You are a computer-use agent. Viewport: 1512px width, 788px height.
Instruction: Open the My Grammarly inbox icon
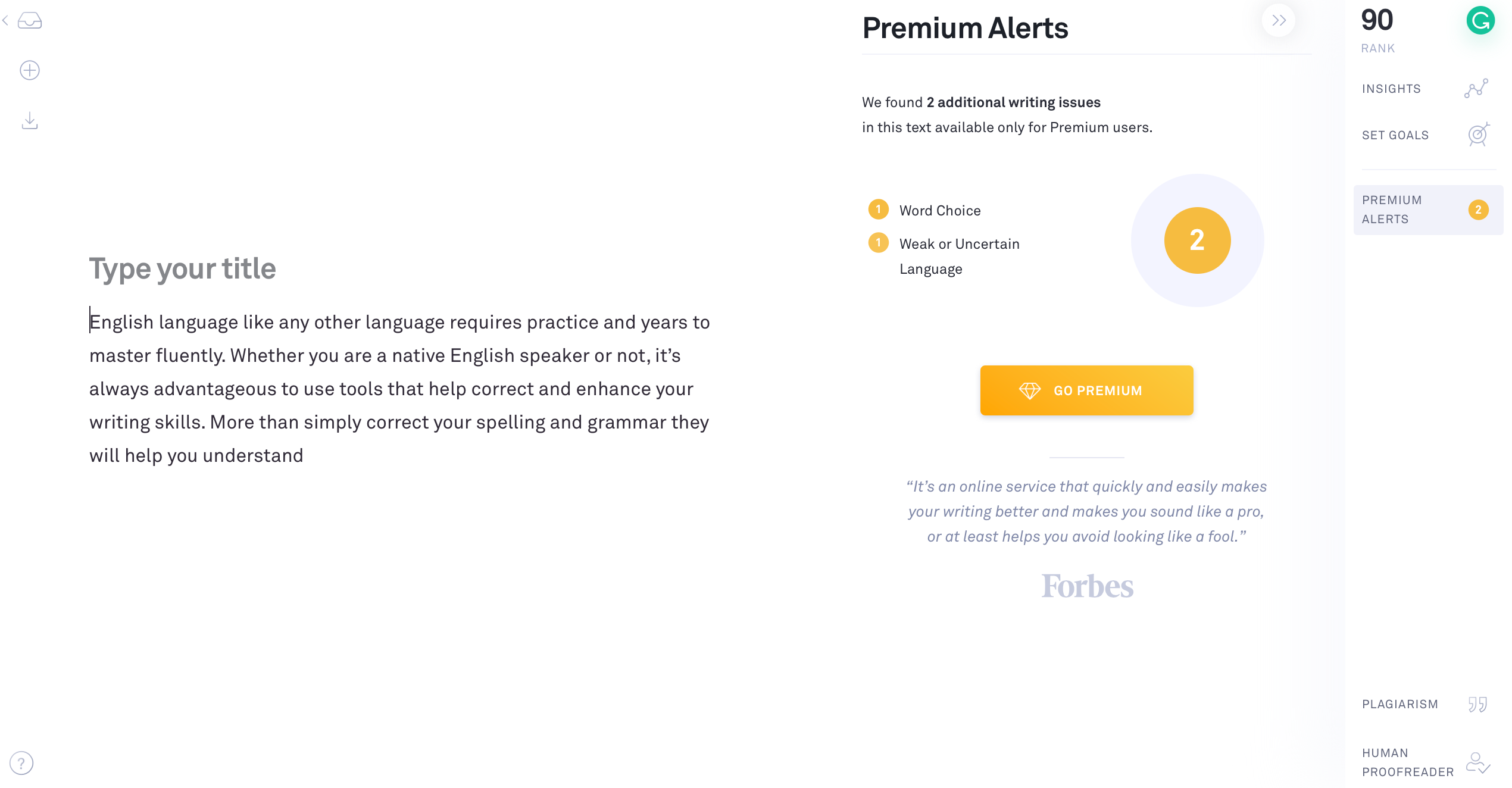(30, 21)
